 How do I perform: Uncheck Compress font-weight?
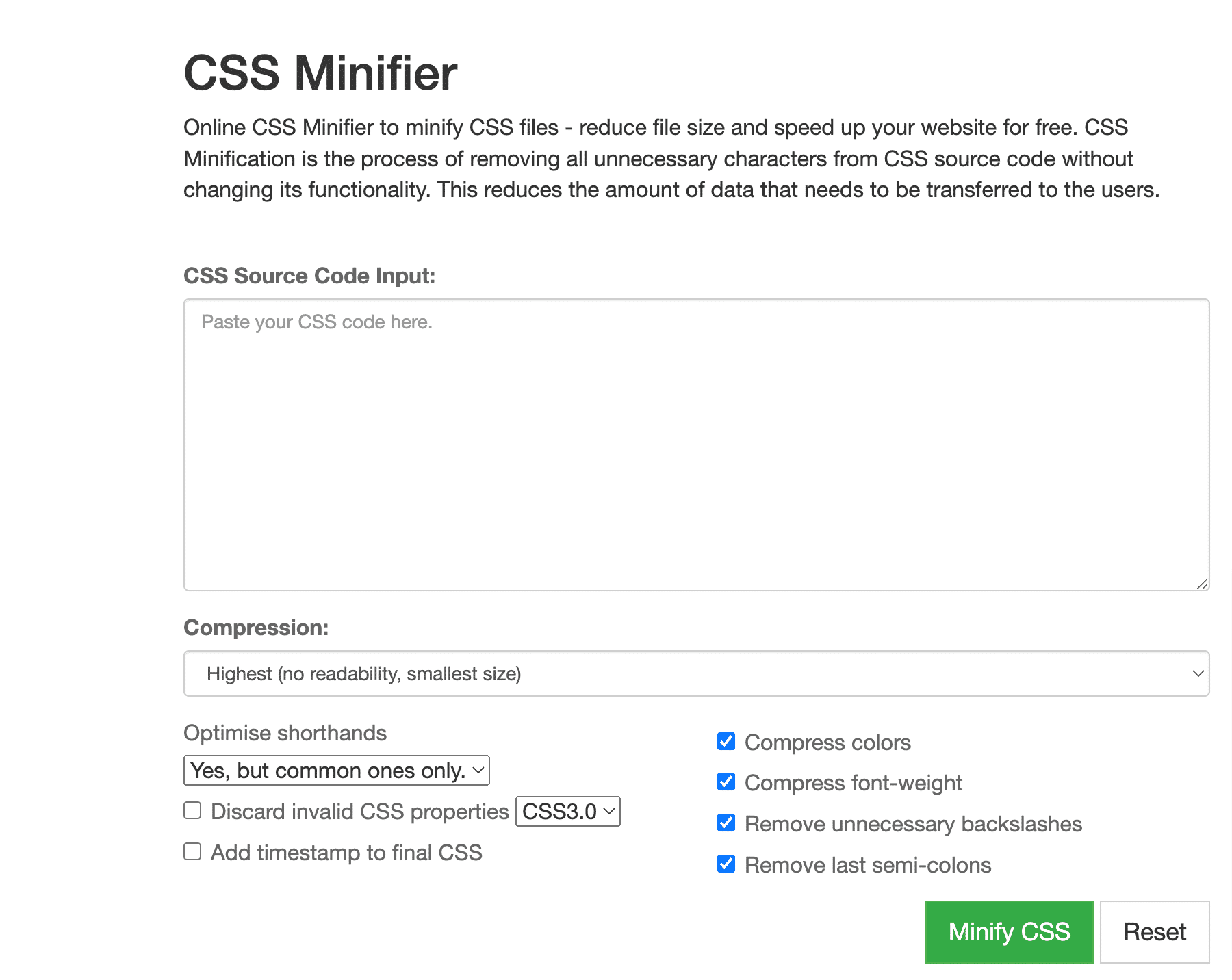click(x=726, y=782)
